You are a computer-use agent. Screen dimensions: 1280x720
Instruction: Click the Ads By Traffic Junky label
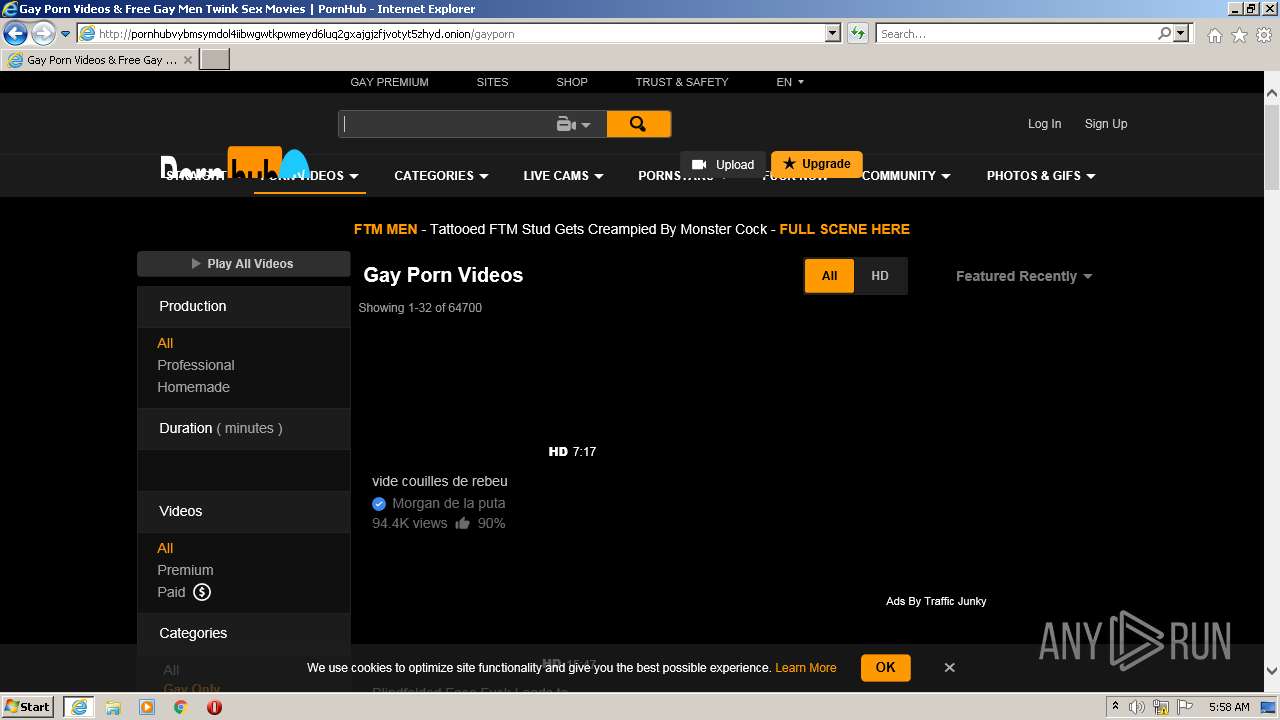[x=936, y=601]
